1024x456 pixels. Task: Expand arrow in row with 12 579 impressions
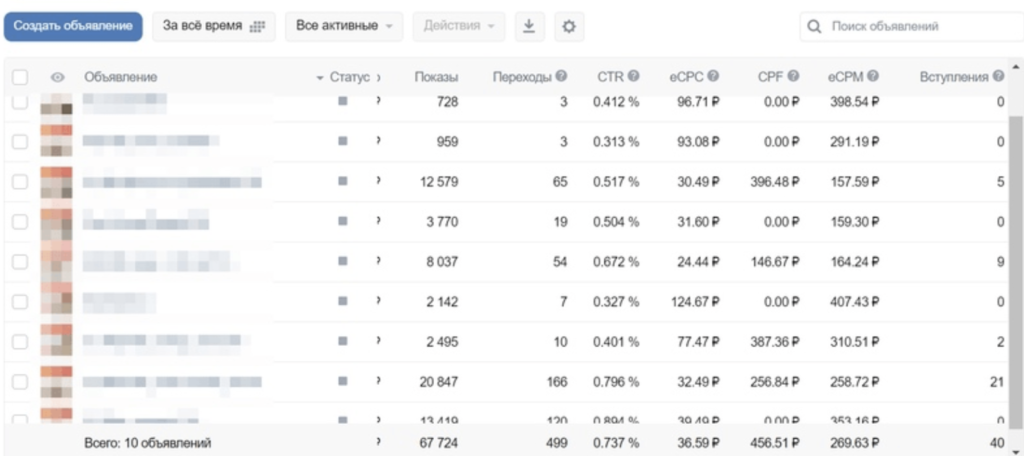[x=379, y=181]
